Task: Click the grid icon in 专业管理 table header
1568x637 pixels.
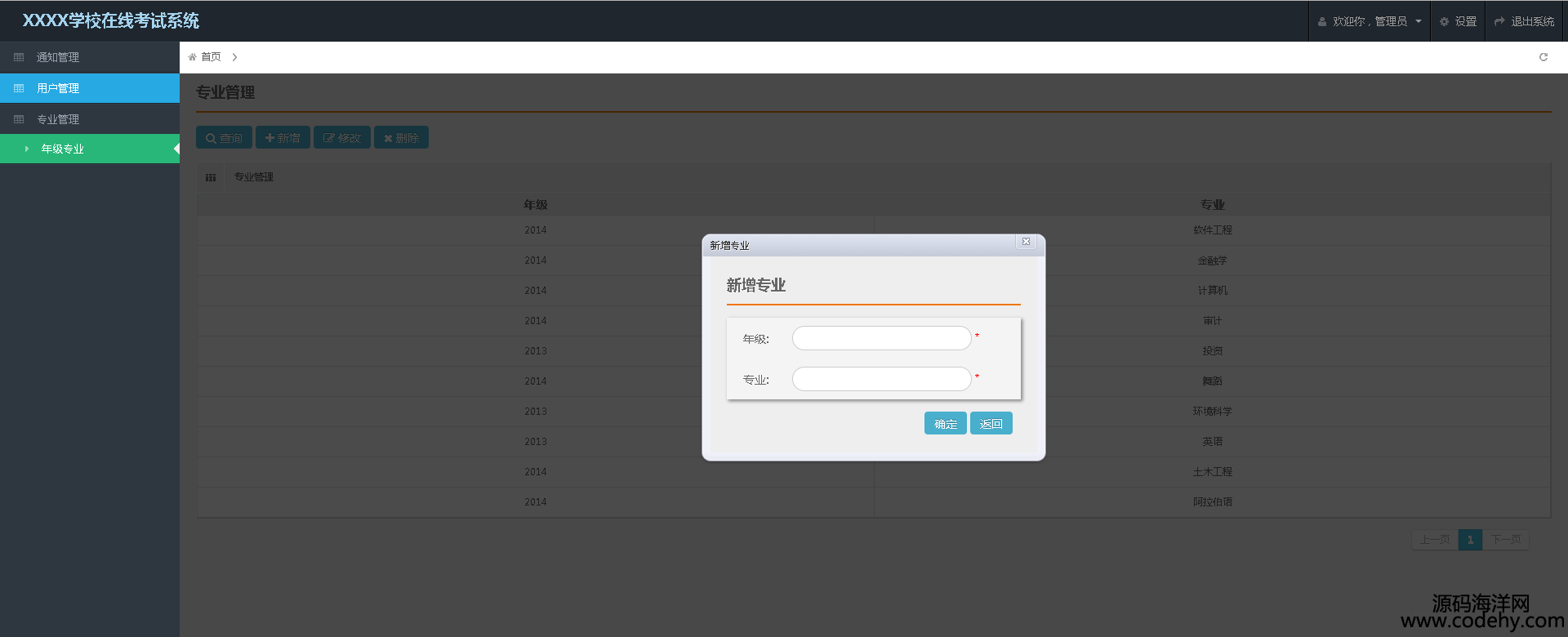Action: [x=211, y=177]
